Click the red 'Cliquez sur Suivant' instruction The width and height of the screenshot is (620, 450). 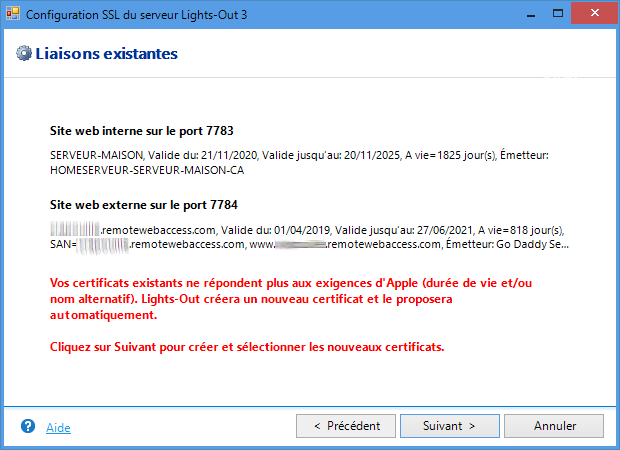[x=247, y=348]
